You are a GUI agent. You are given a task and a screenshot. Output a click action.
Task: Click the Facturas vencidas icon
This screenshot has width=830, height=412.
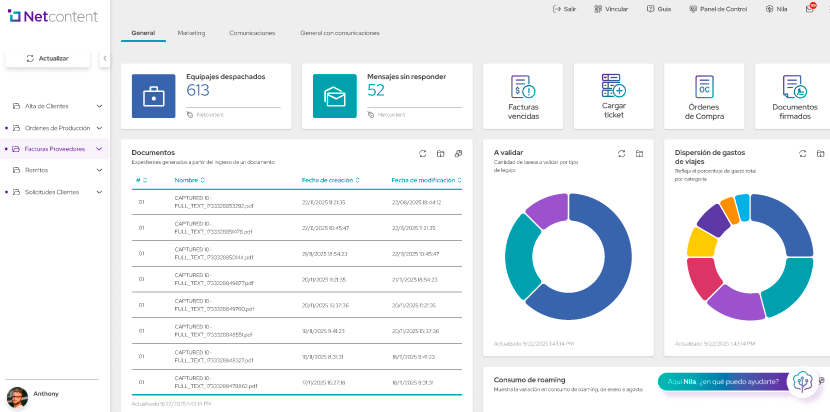[x=523, y=86]
